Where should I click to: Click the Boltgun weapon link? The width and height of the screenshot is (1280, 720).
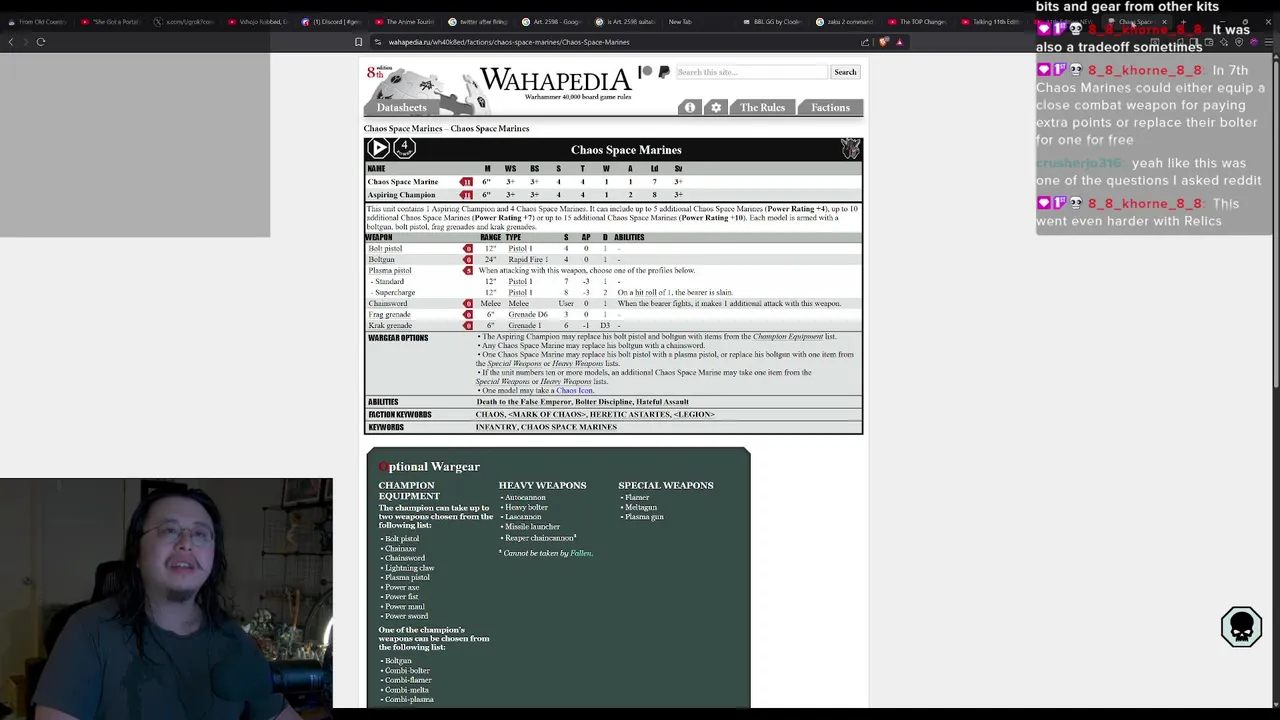pos(381,259)
